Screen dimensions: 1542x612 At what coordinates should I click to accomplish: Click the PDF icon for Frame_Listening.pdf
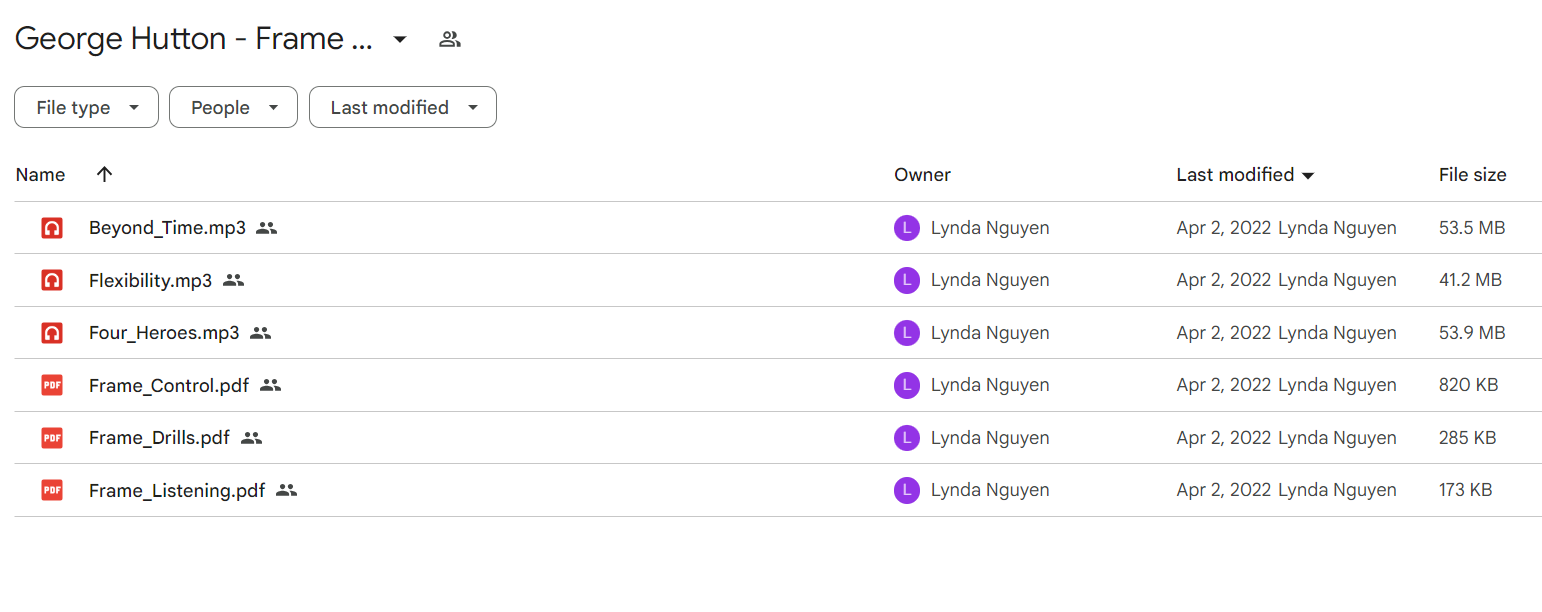coord(52,490)
